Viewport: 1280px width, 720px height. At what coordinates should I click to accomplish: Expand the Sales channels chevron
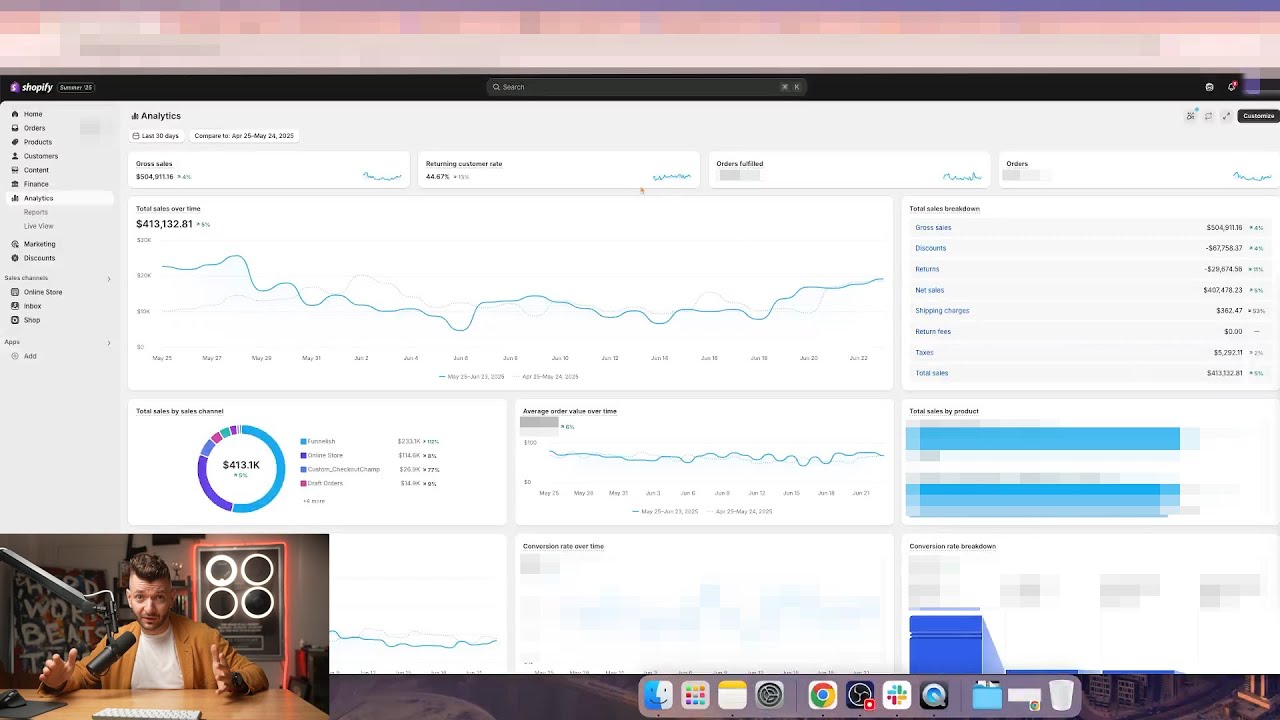tap(109, 278)
